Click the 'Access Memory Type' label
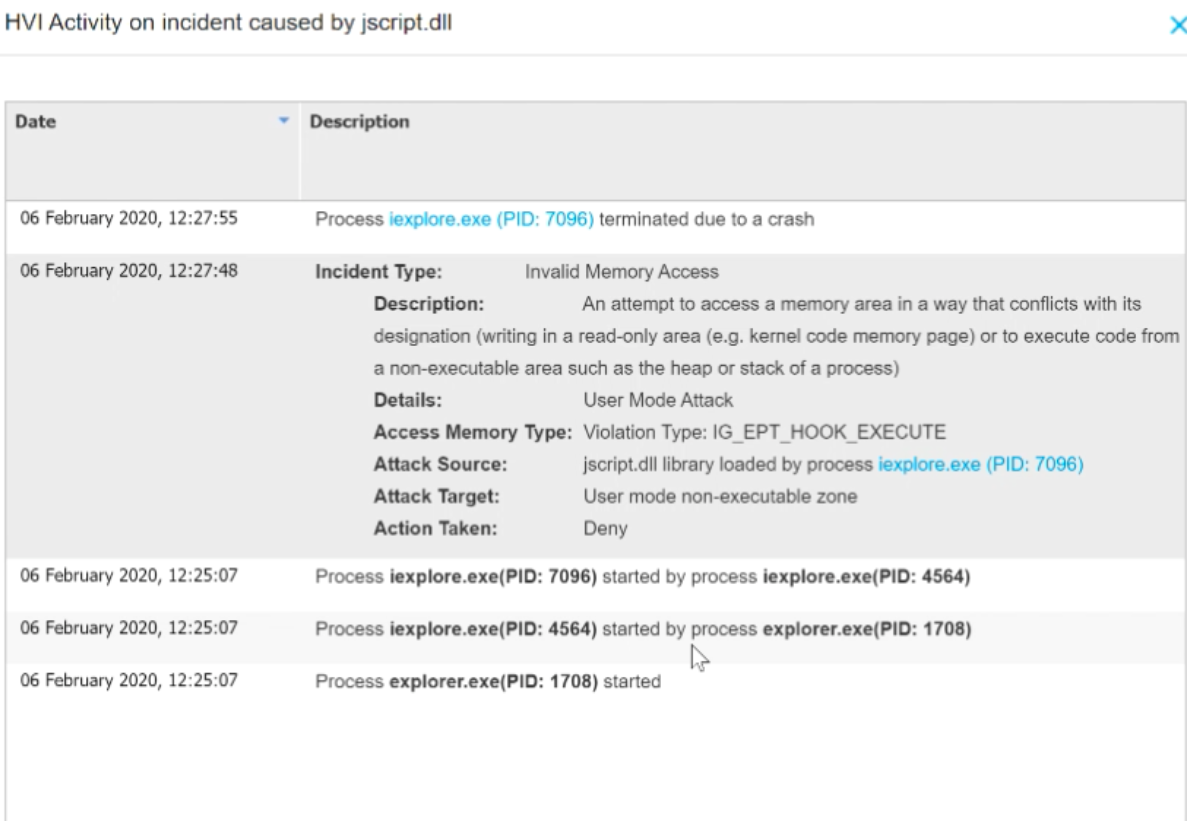 click(x=472, y=432)
